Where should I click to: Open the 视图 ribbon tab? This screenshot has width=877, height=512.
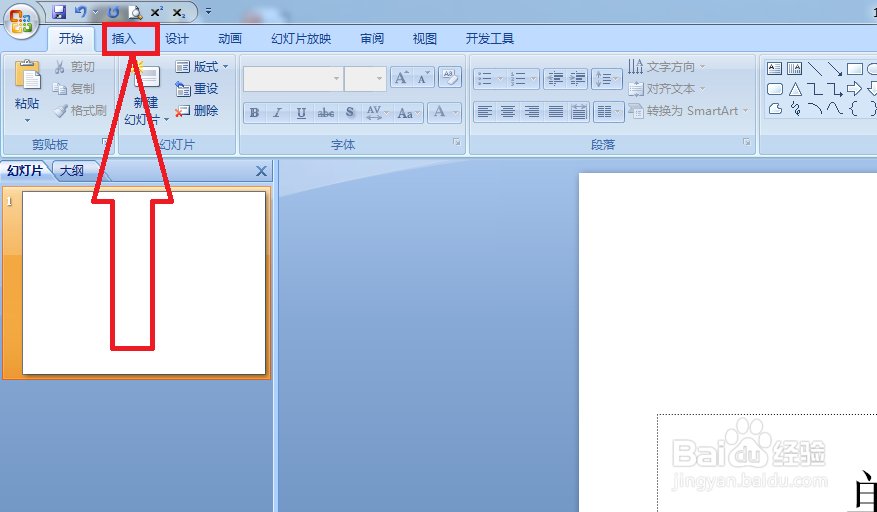pyautogui.click(x=425, y=39)
